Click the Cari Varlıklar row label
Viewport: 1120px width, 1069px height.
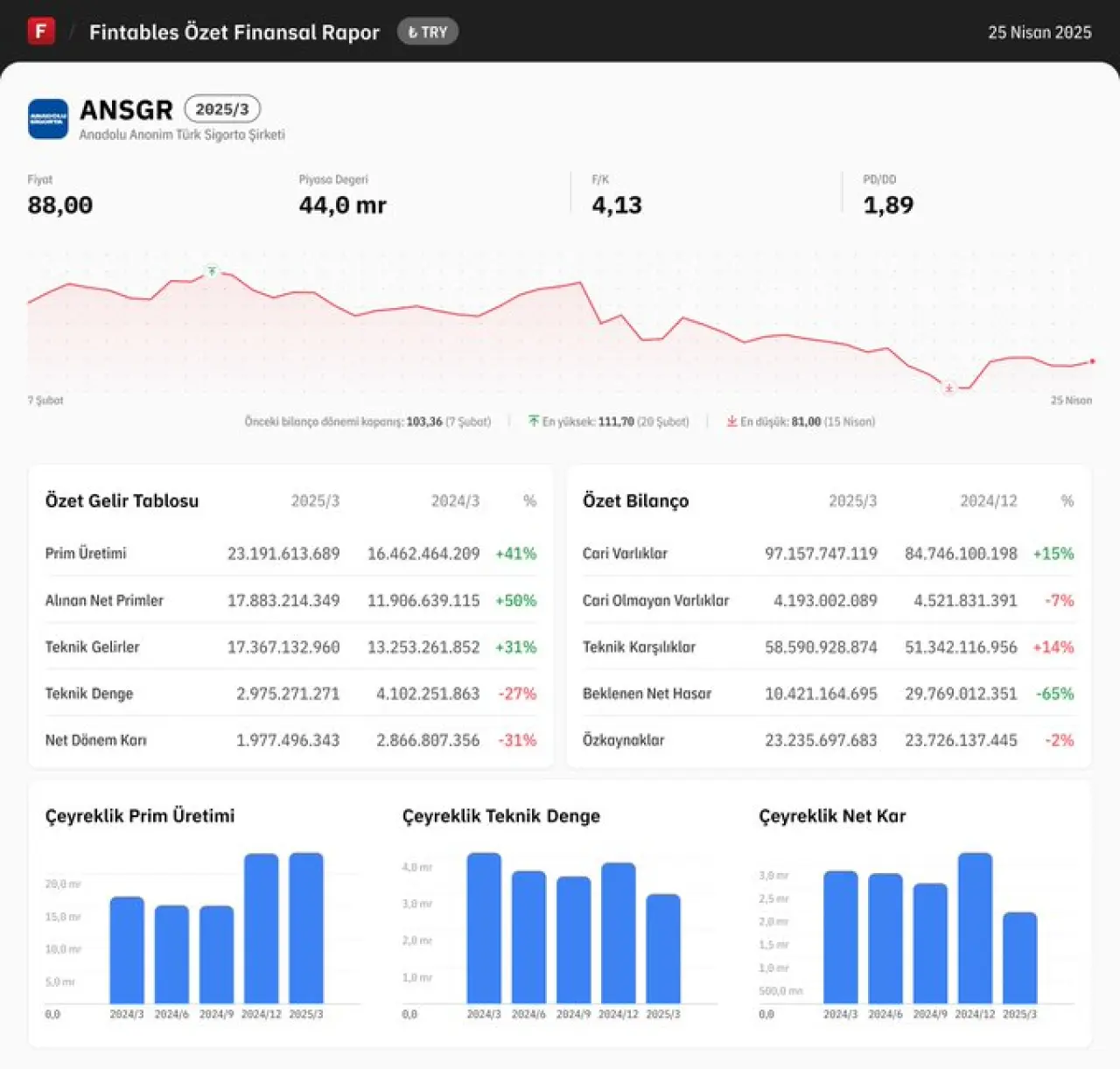(x=625, y=553)
